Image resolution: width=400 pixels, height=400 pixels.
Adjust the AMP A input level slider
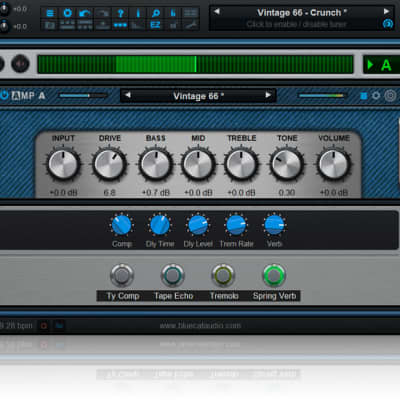(x=83, y=96)
